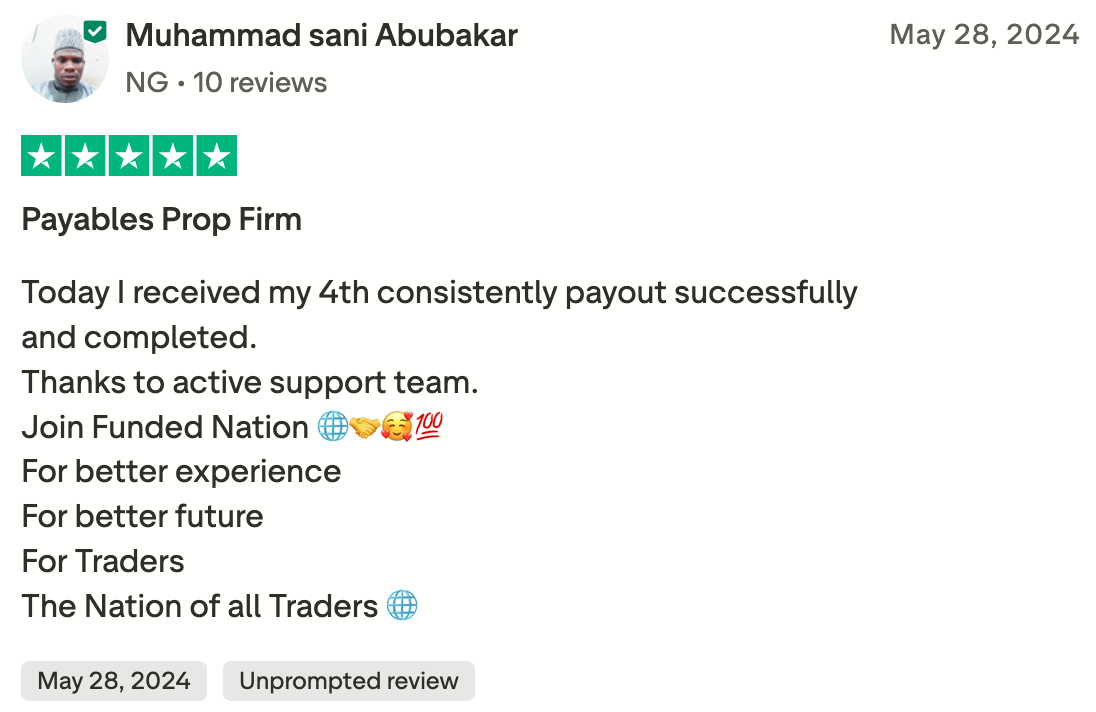Click the fifth green rating star
The height and width of the screenshot is (712, 1096).
[215, 156]
